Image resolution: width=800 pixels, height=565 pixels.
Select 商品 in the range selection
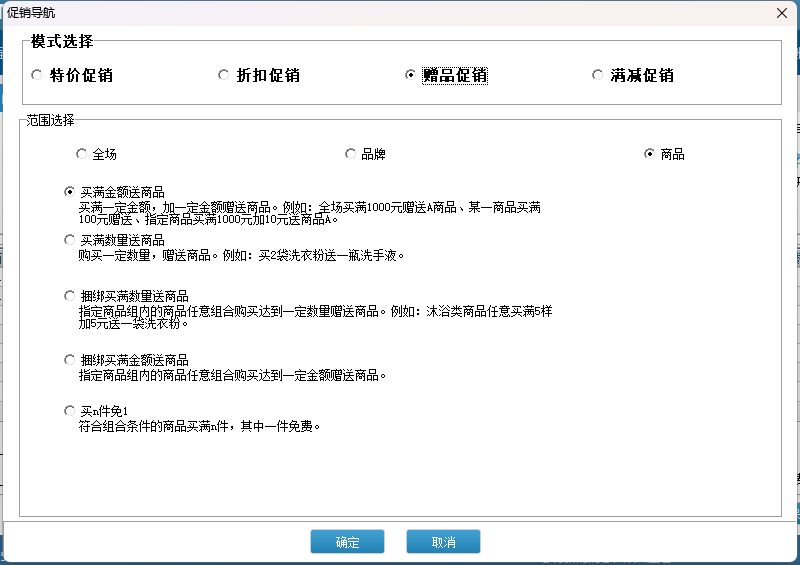tap(650, 154)
